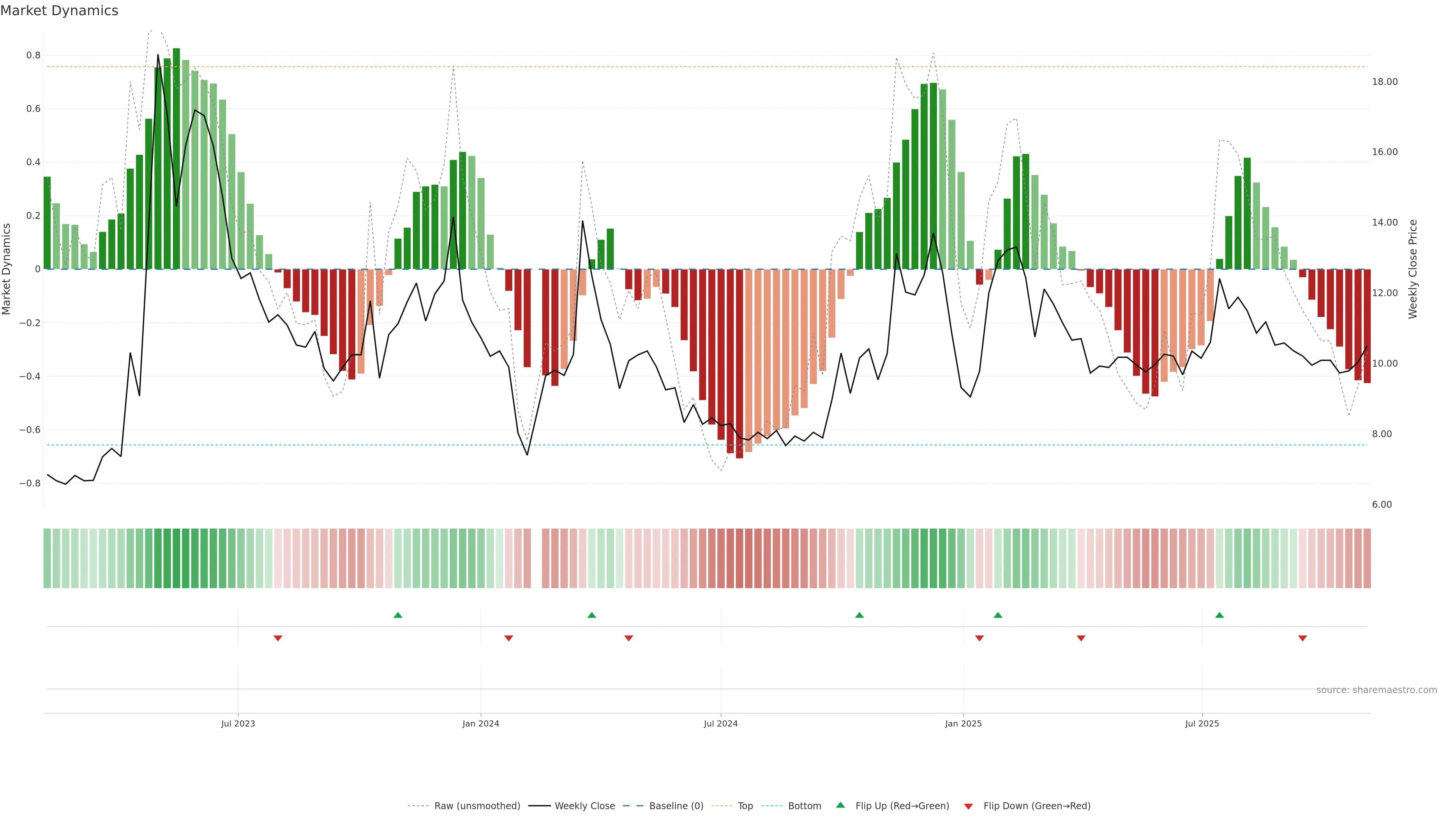The image size is (1456, 819).
Task: Click first green flip-up marker after Jul 2023
Action: (x=398, y=615)
